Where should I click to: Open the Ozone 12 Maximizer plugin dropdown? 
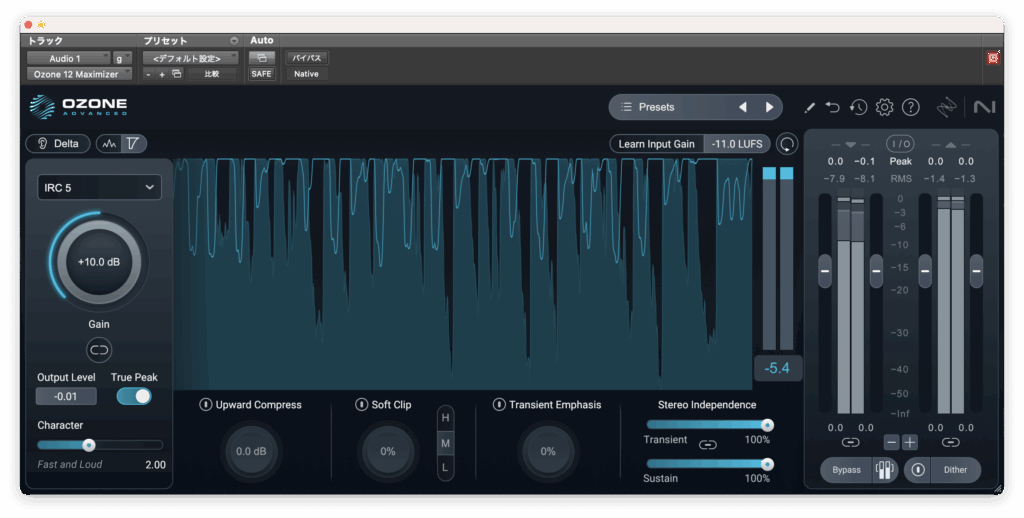[78, 74]
